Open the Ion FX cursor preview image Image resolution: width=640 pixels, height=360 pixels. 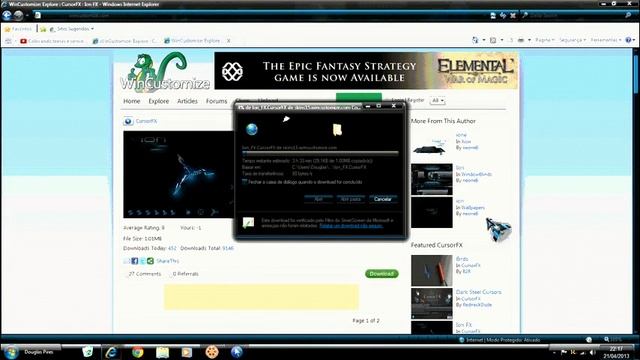coord(179,174)
